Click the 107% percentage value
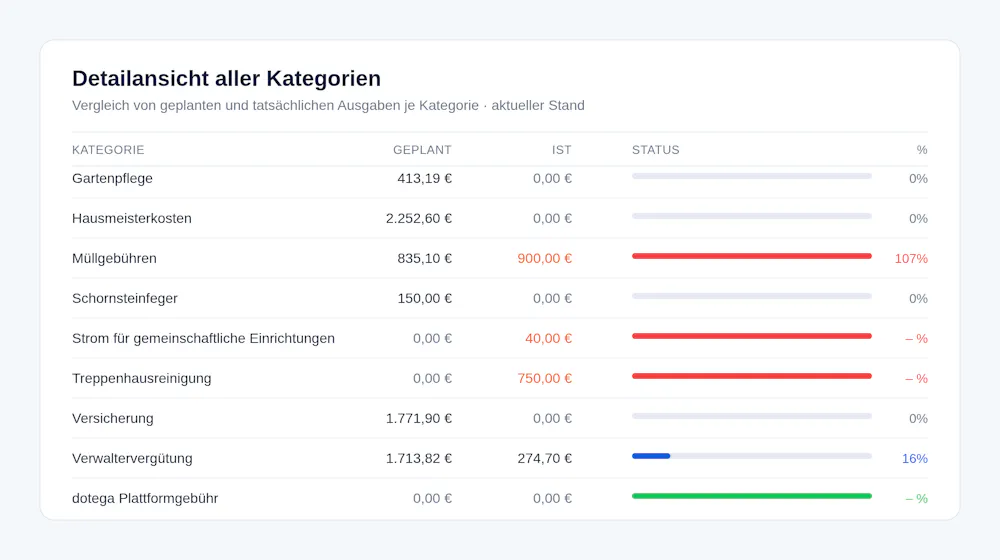This screenshot has height=560, width=1000. click(911, 258)
